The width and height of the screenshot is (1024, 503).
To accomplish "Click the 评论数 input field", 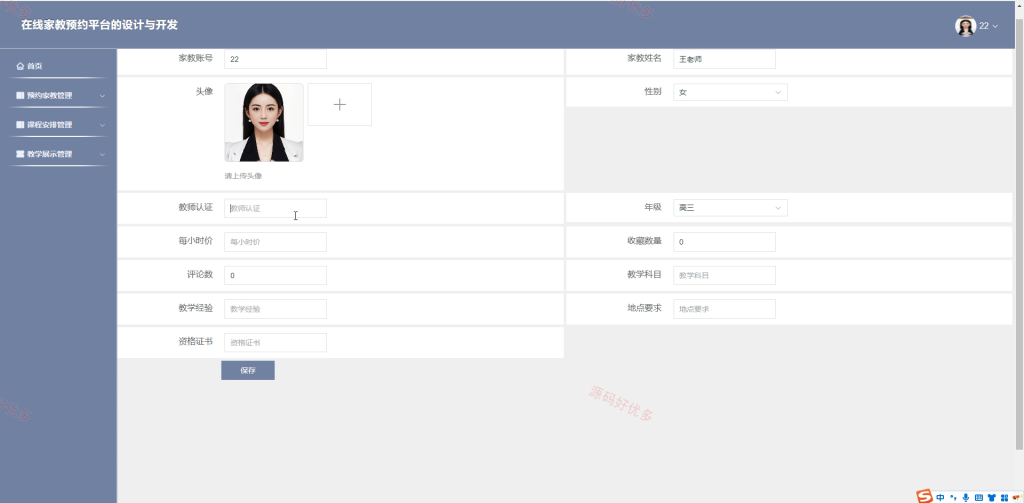I will (x=275, y=276).
